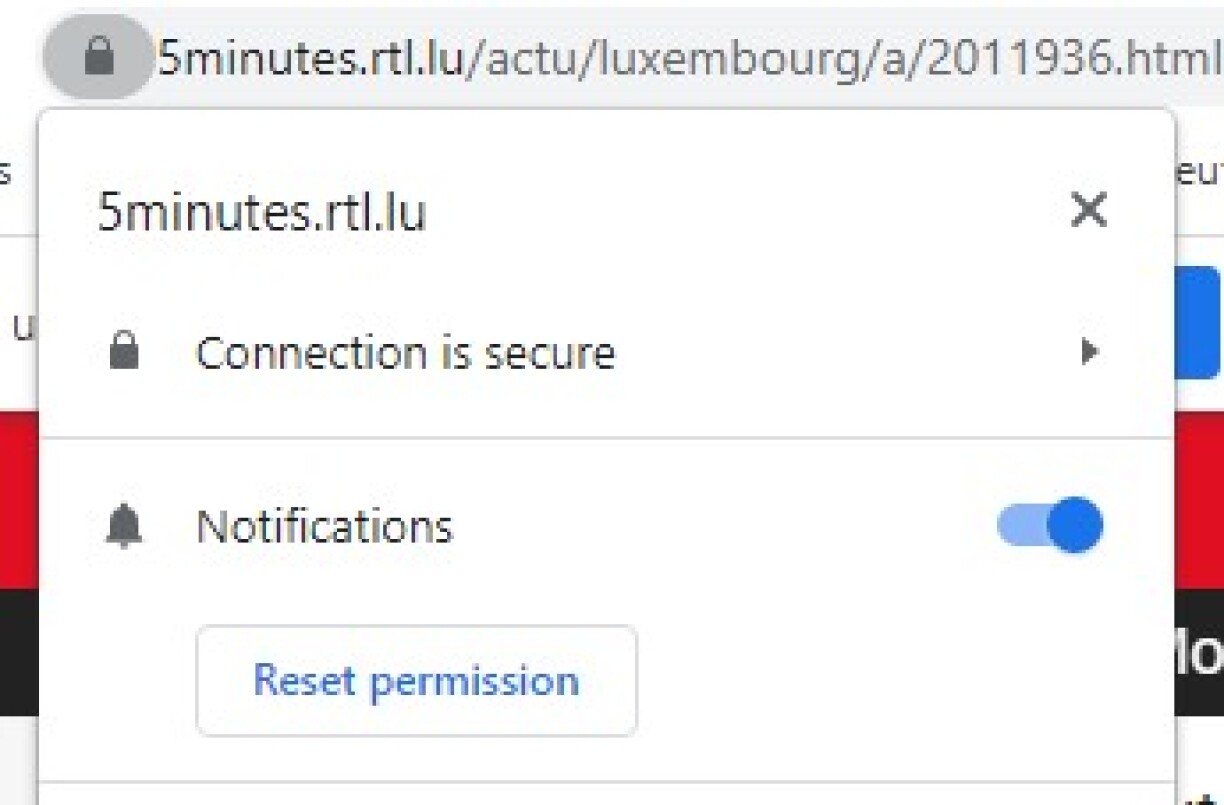Click the black bar left of the popup
The height and width of the screenshot is (805, 1224).
pos(18,650)
